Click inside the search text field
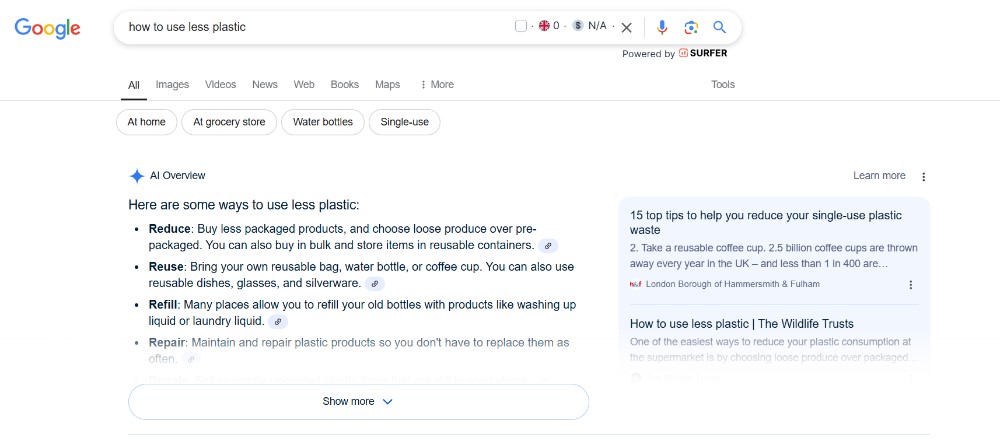The width and height of the screenshot is (1000, 448). 310,27
